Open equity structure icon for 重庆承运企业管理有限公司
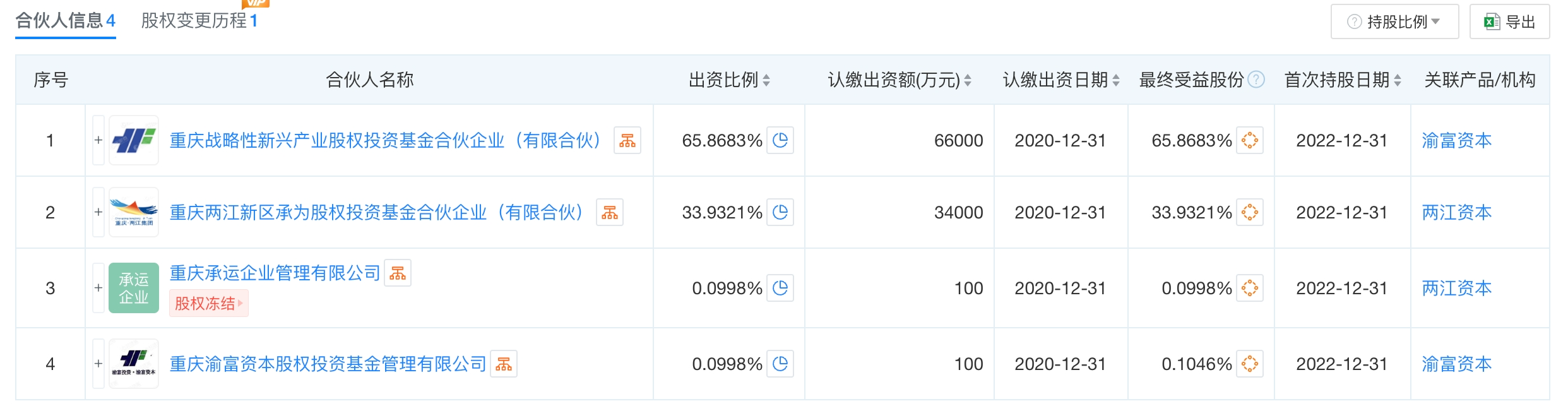The height and width of the screenshot is (418, 1568). (x=398, y=273)
